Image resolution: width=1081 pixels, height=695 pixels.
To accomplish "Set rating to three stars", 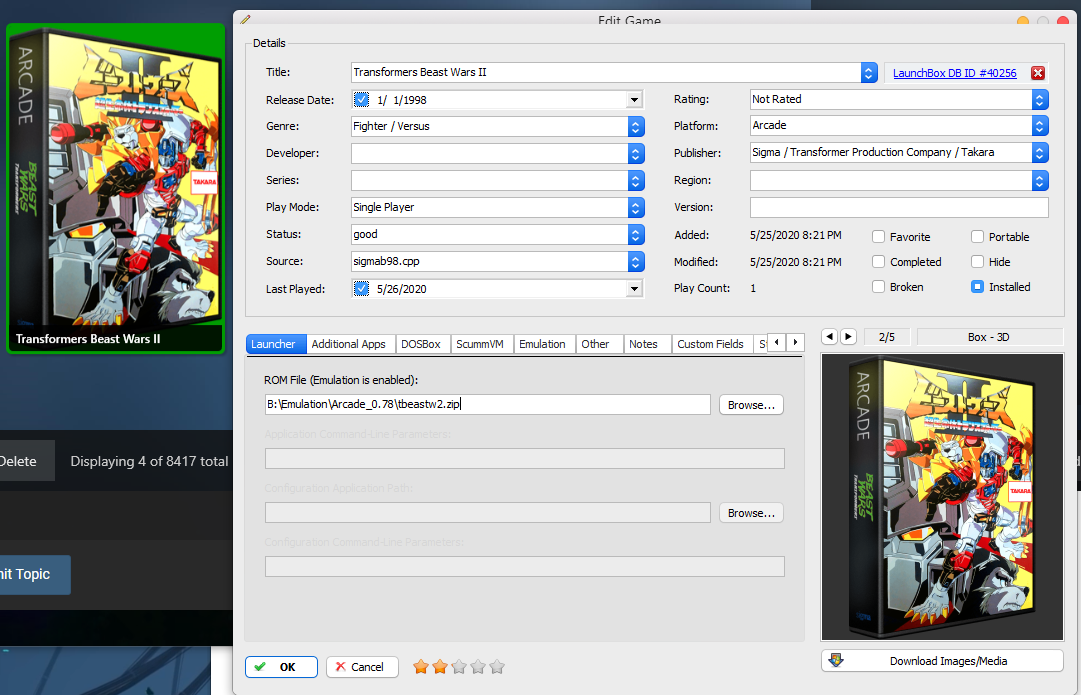I will click(x=459, y=667).
